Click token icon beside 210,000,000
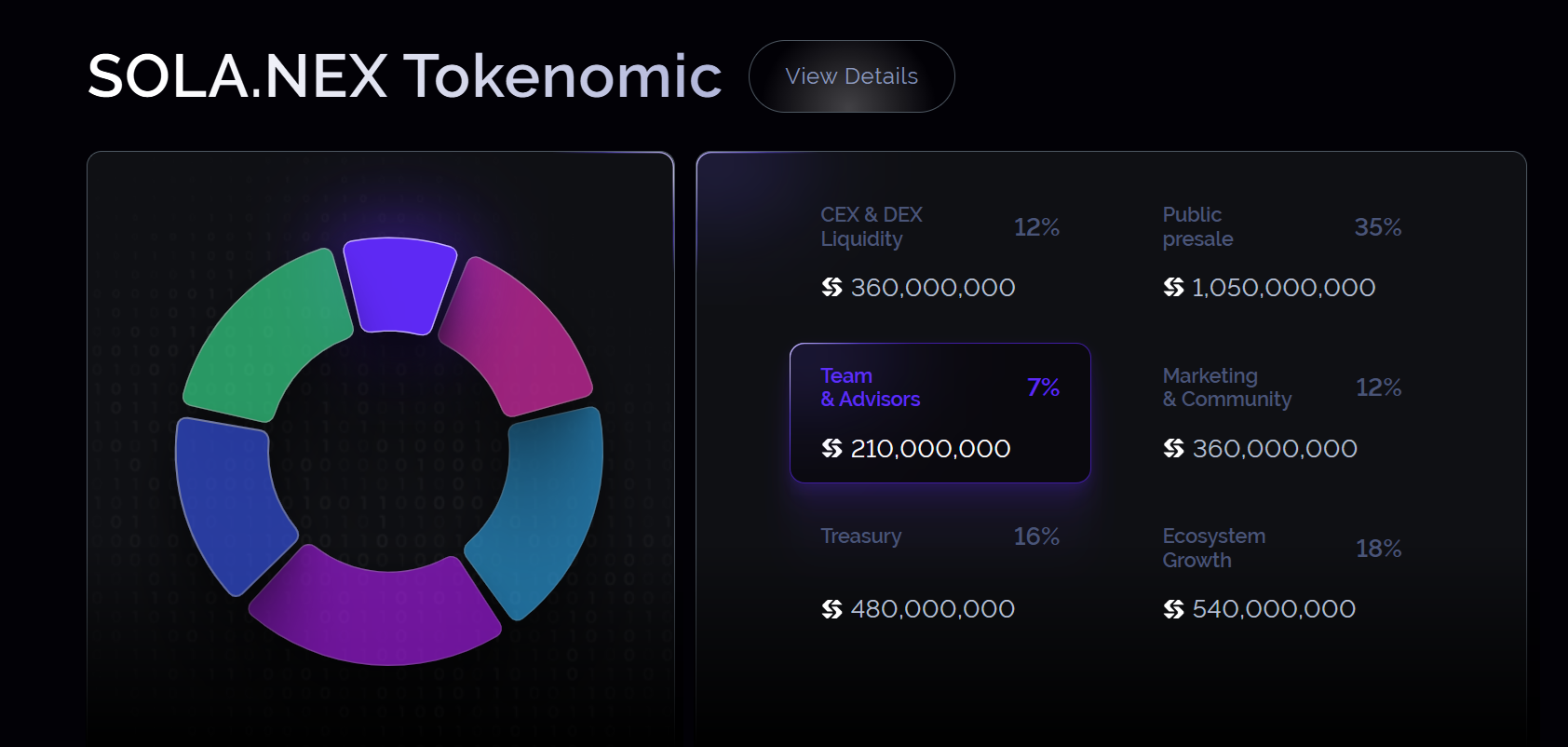 pyautogui.click(x=831, y=449)
